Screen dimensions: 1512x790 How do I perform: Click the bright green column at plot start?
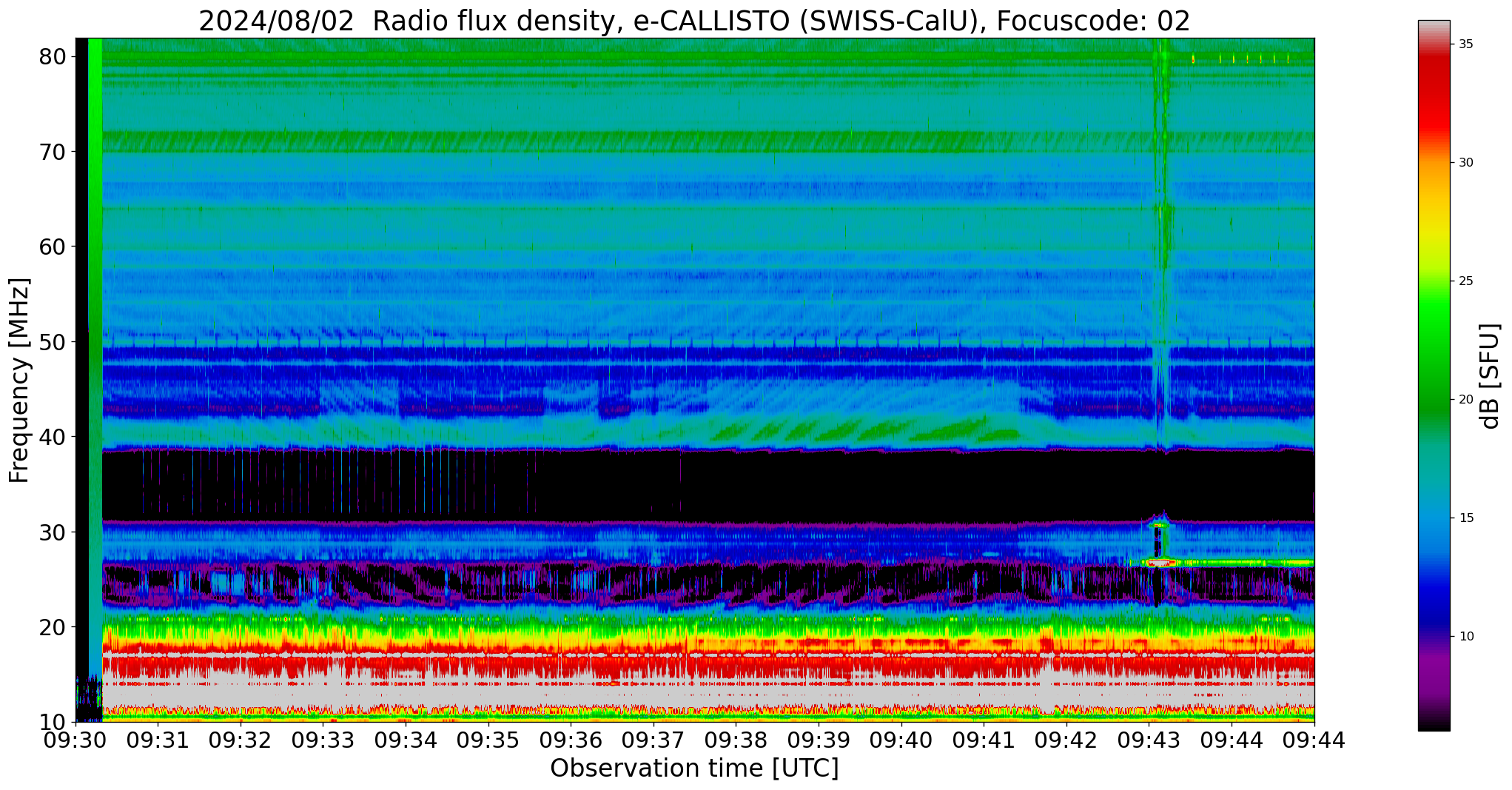(95, 355)
